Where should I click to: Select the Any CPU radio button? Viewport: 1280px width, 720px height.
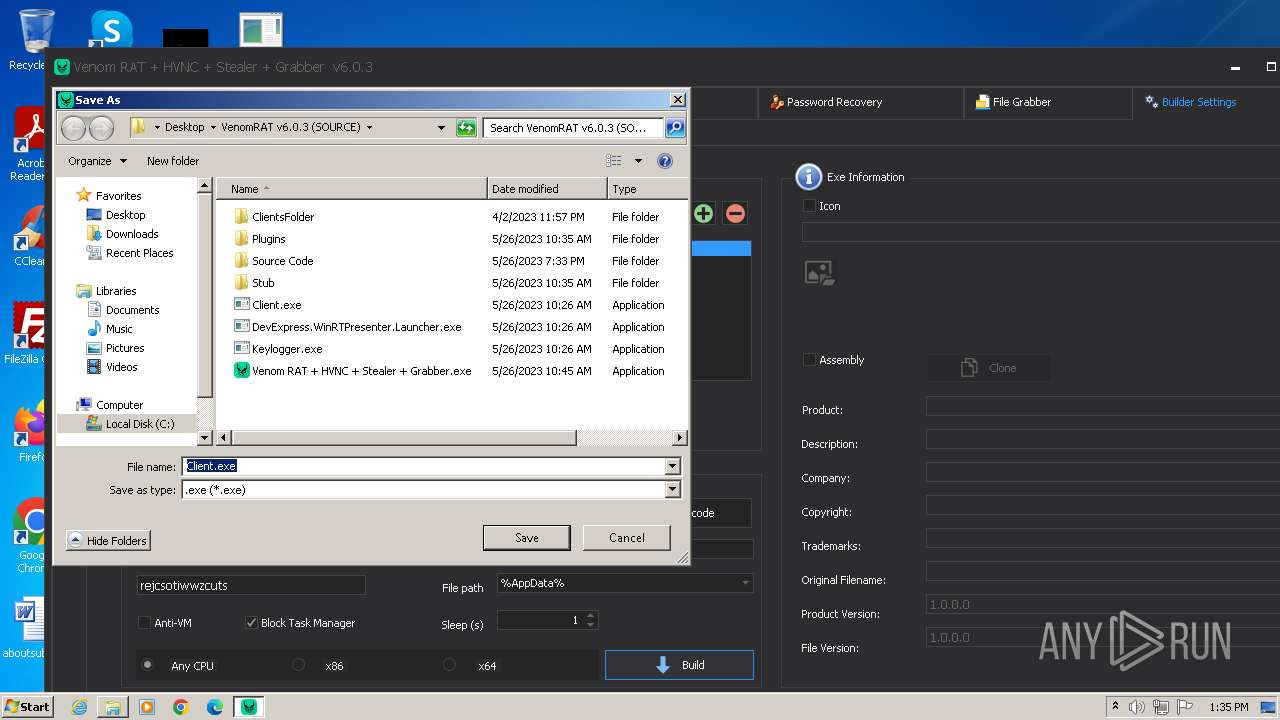148,665
